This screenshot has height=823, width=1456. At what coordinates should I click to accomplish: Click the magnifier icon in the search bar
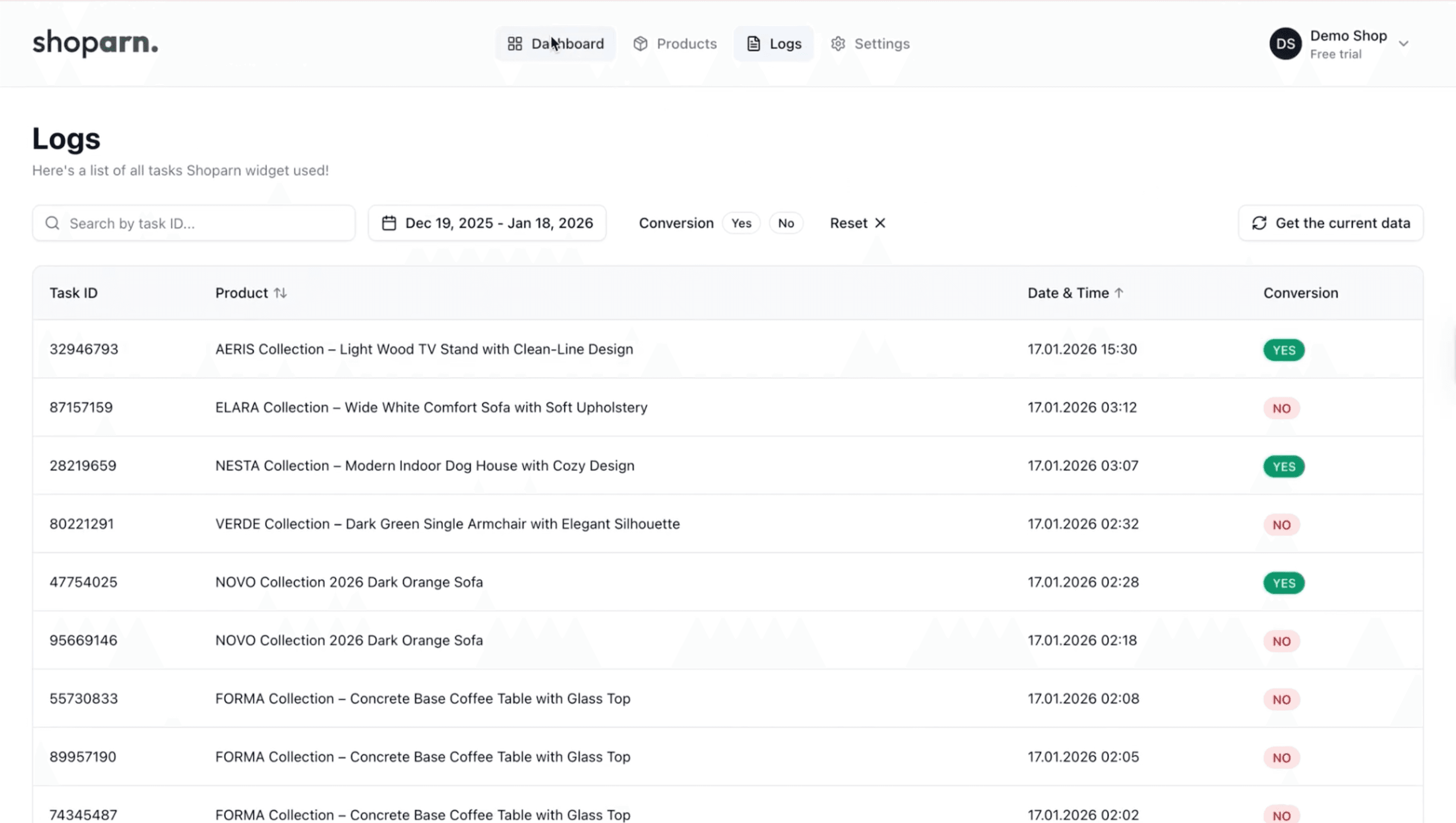[52, 223]
